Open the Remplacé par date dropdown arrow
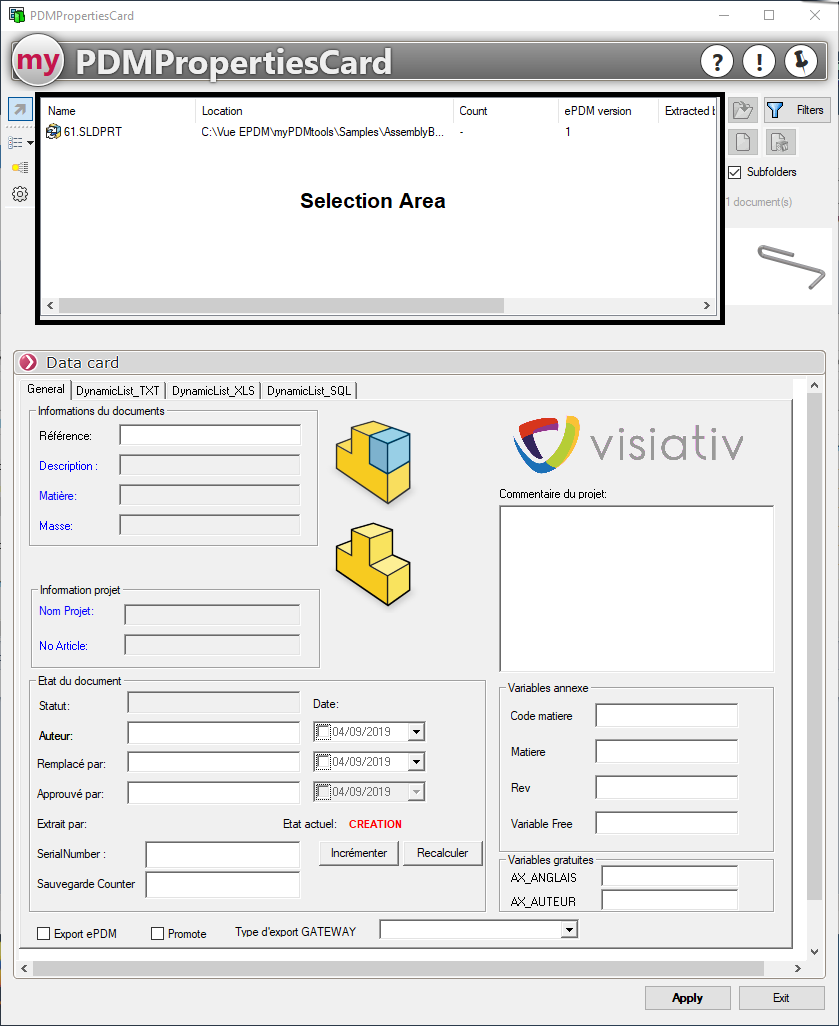The width and height of the screenshot is (839, 1026). 416,762
